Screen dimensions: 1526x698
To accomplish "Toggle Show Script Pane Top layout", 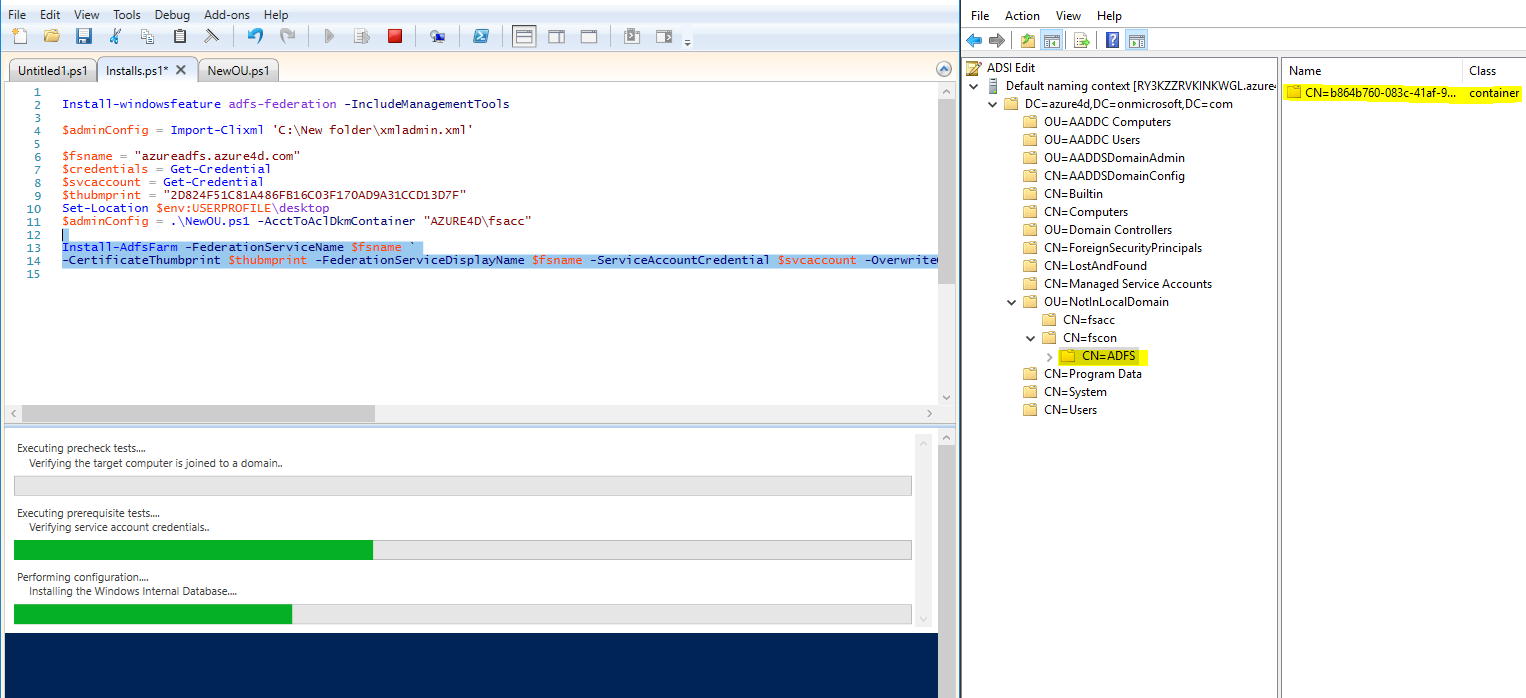I will point(524,35).
